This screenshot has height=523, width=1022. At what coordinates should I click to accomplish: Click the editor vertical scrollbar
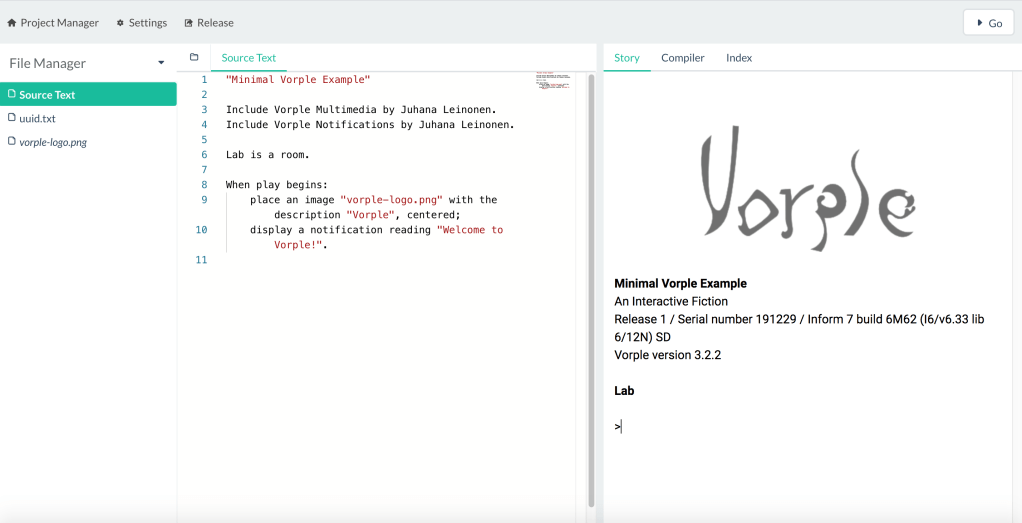(590, 290)
